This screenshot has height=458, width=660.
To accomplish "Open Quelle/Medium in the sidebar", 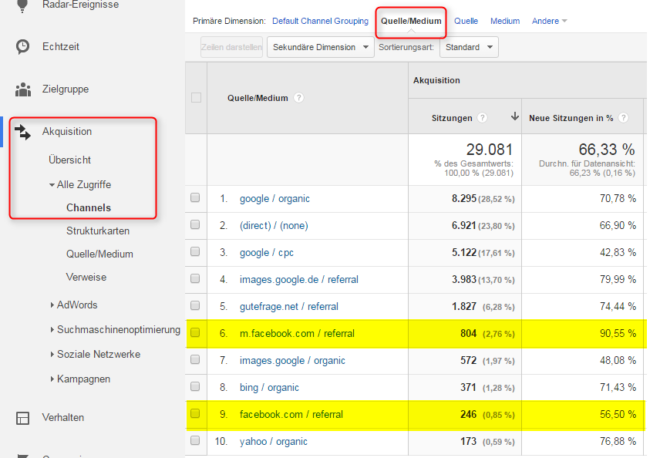I will point(99,254).
